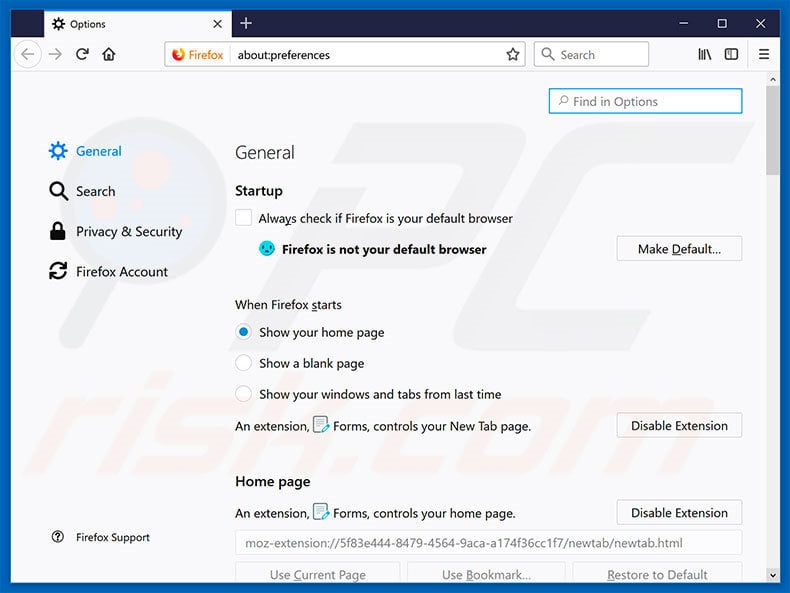Click the Startup section heading
This screenshot has height=593, width=790.
pyautogui.click(x=258, y=190)
